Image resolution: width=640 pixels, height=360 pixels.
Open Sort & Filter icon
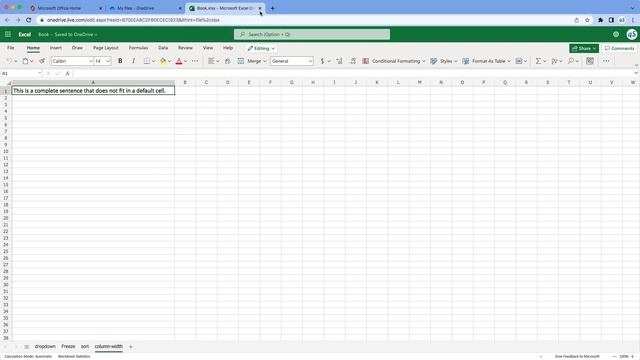click(554, 61)
